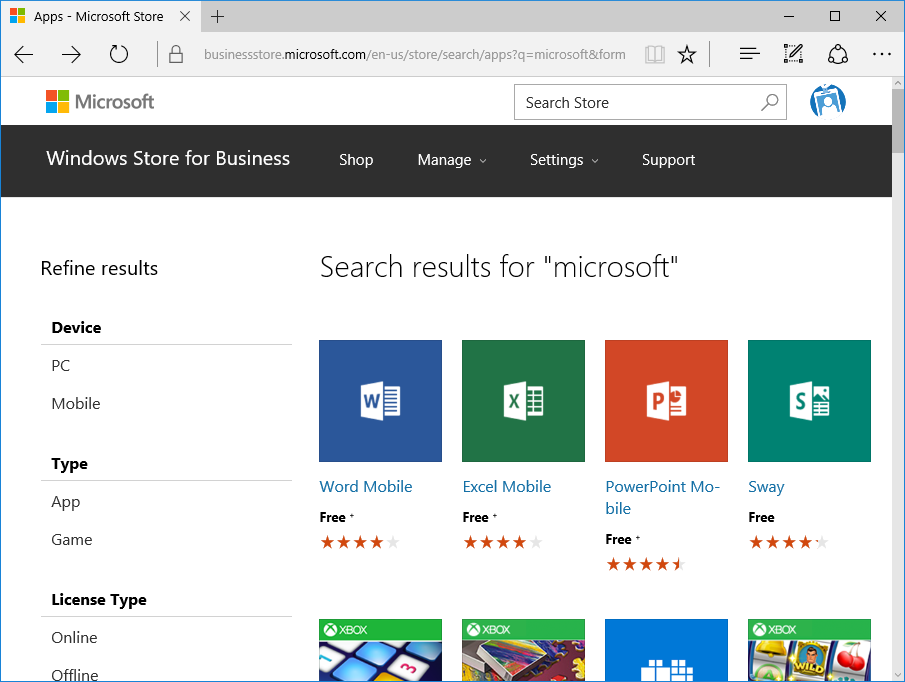The height and width of the screenshot is (682, 905).
Task: Open the Excel Mobile app tile icon
Action: [523, 401]
